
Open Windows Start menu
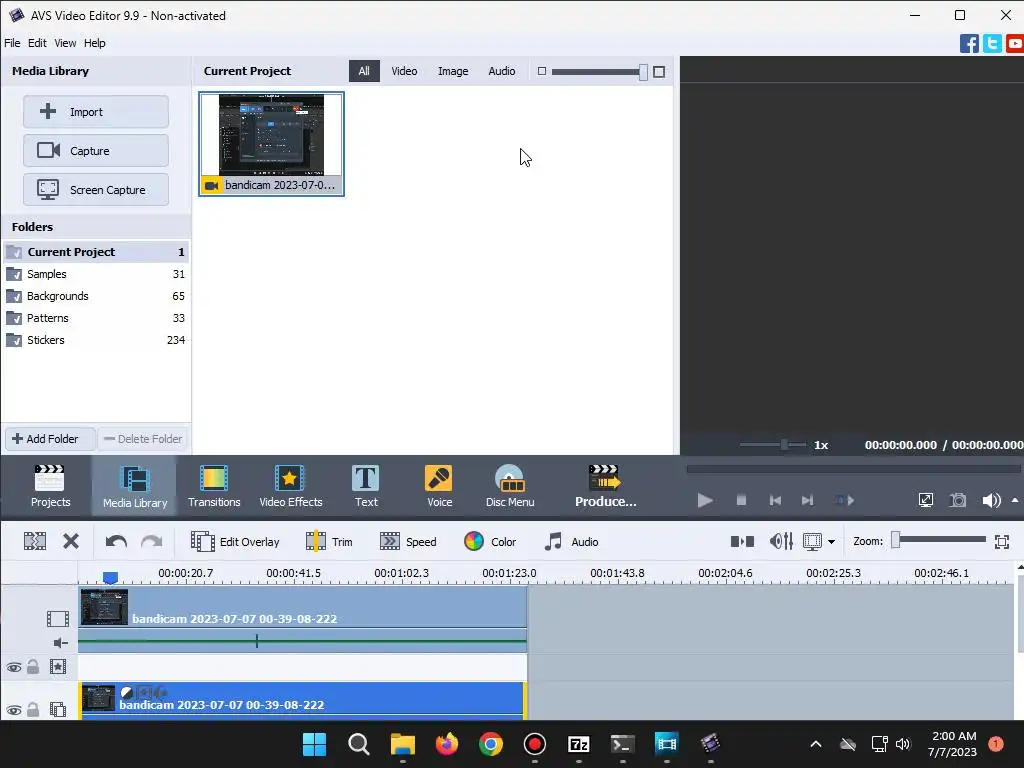click(x=314, y=744)
